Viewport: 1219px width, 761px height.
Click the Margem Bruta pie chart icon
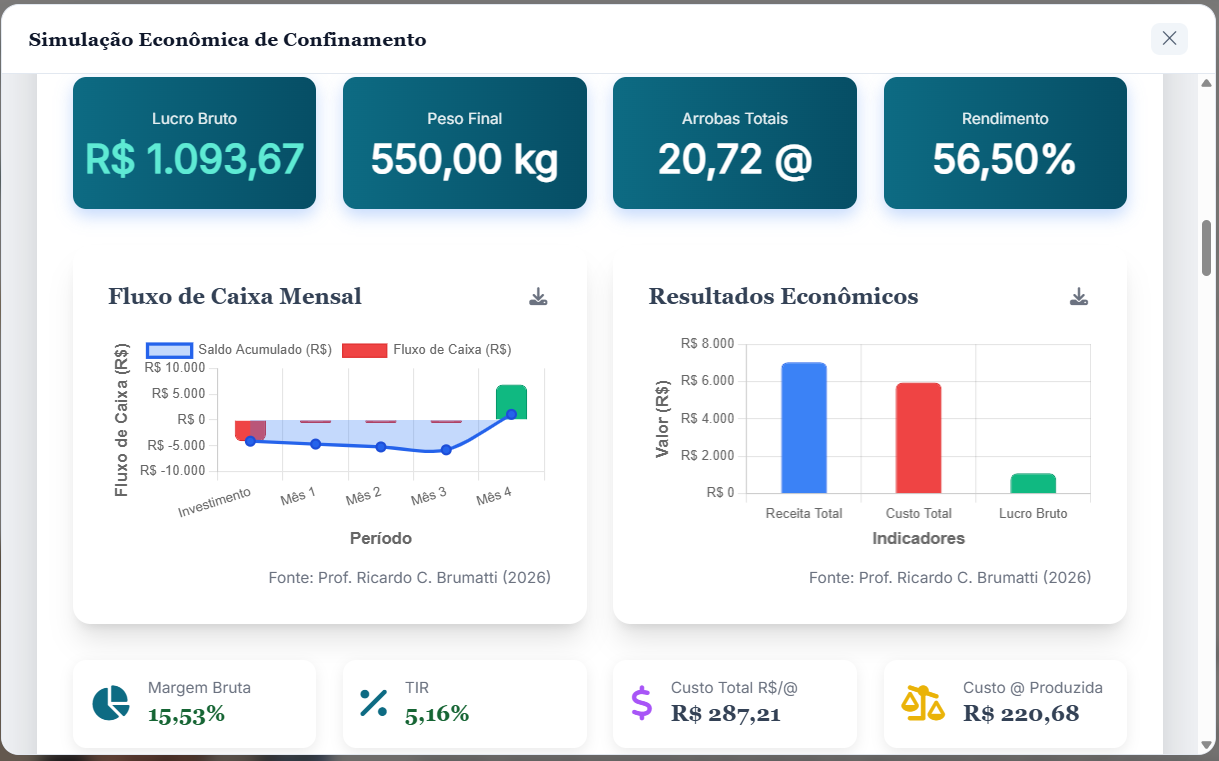point(110,703)
